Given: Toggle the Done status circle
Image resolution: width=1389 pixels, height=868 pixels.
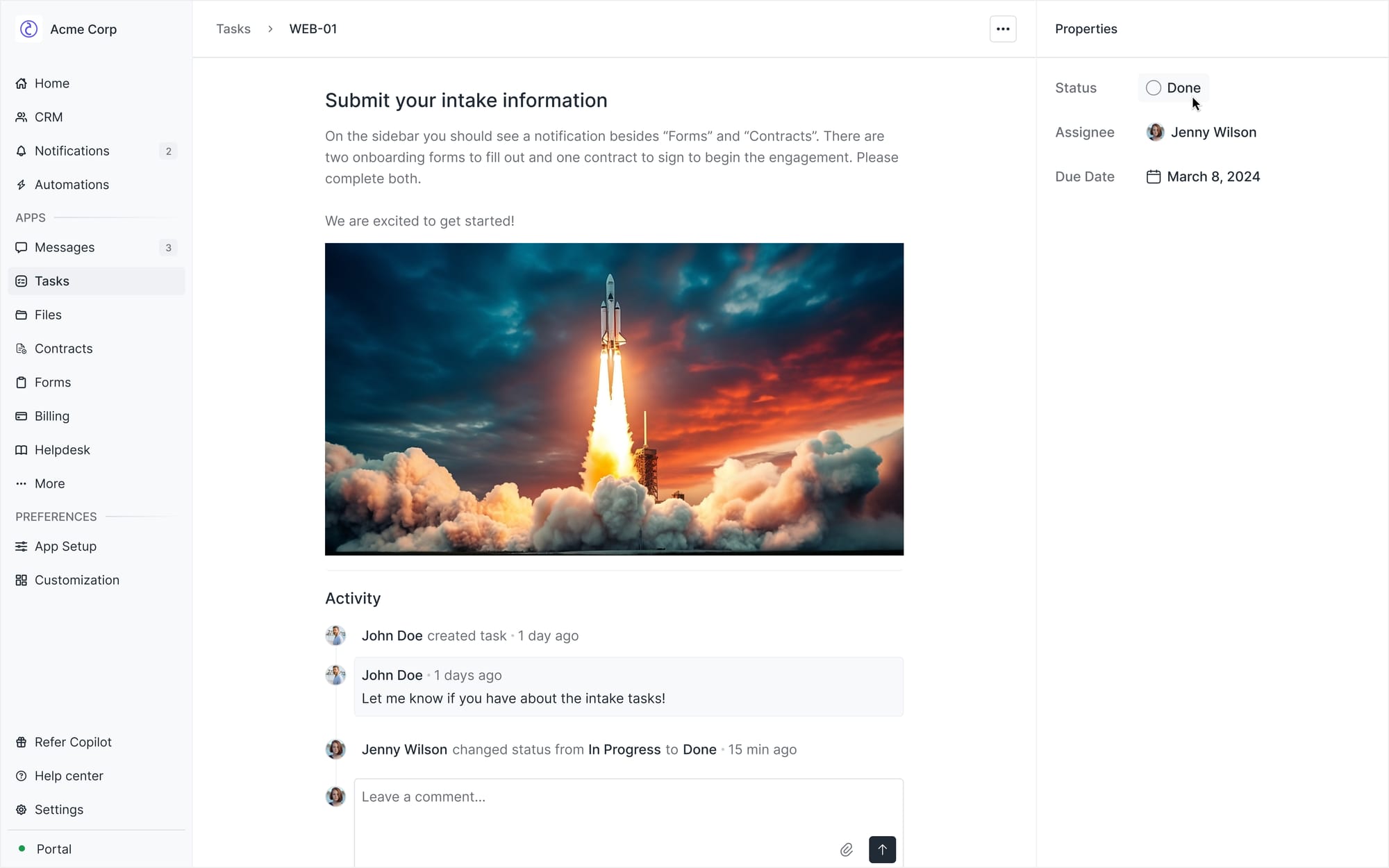Looking at the screenshot, I should [x=1153, y=88].
